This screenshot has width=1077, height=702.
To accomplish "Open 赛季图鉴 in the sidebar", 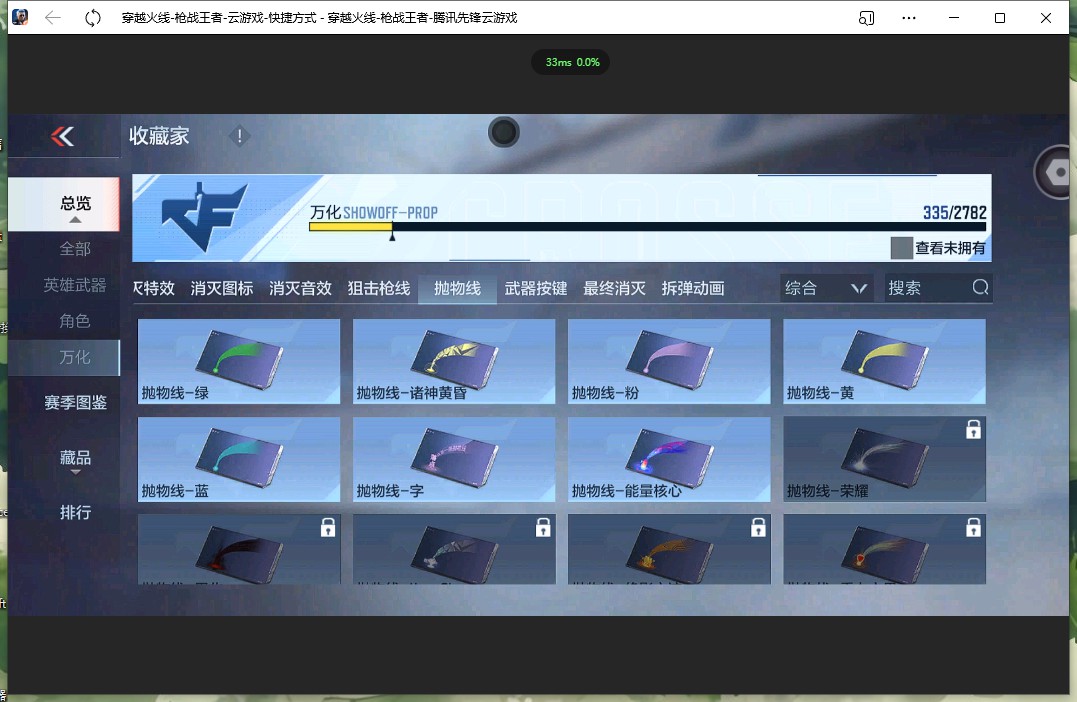I will pyautogui.click(x=76, y=403).
